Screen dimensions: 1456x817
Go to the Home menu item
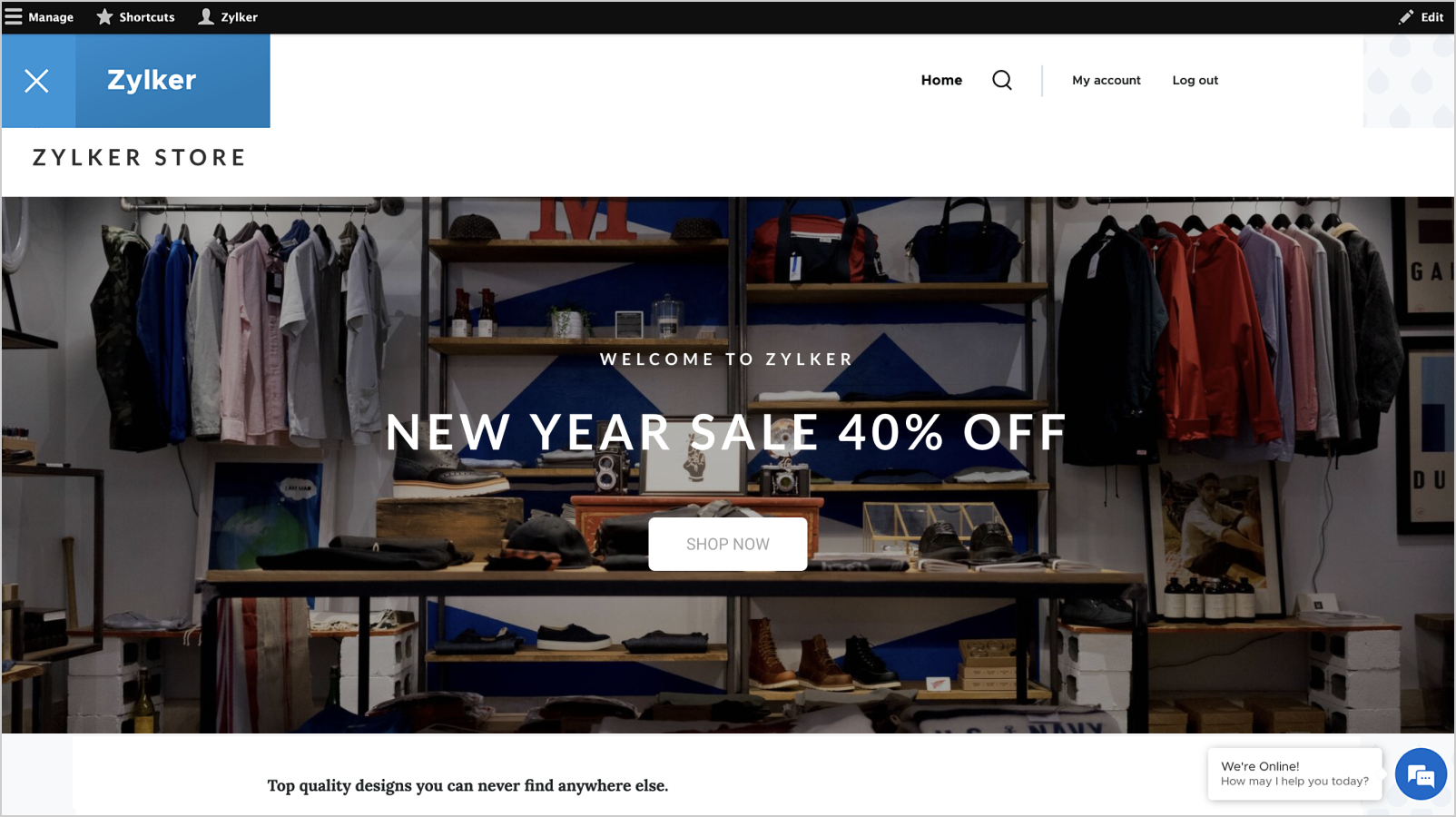click(941, 80)
